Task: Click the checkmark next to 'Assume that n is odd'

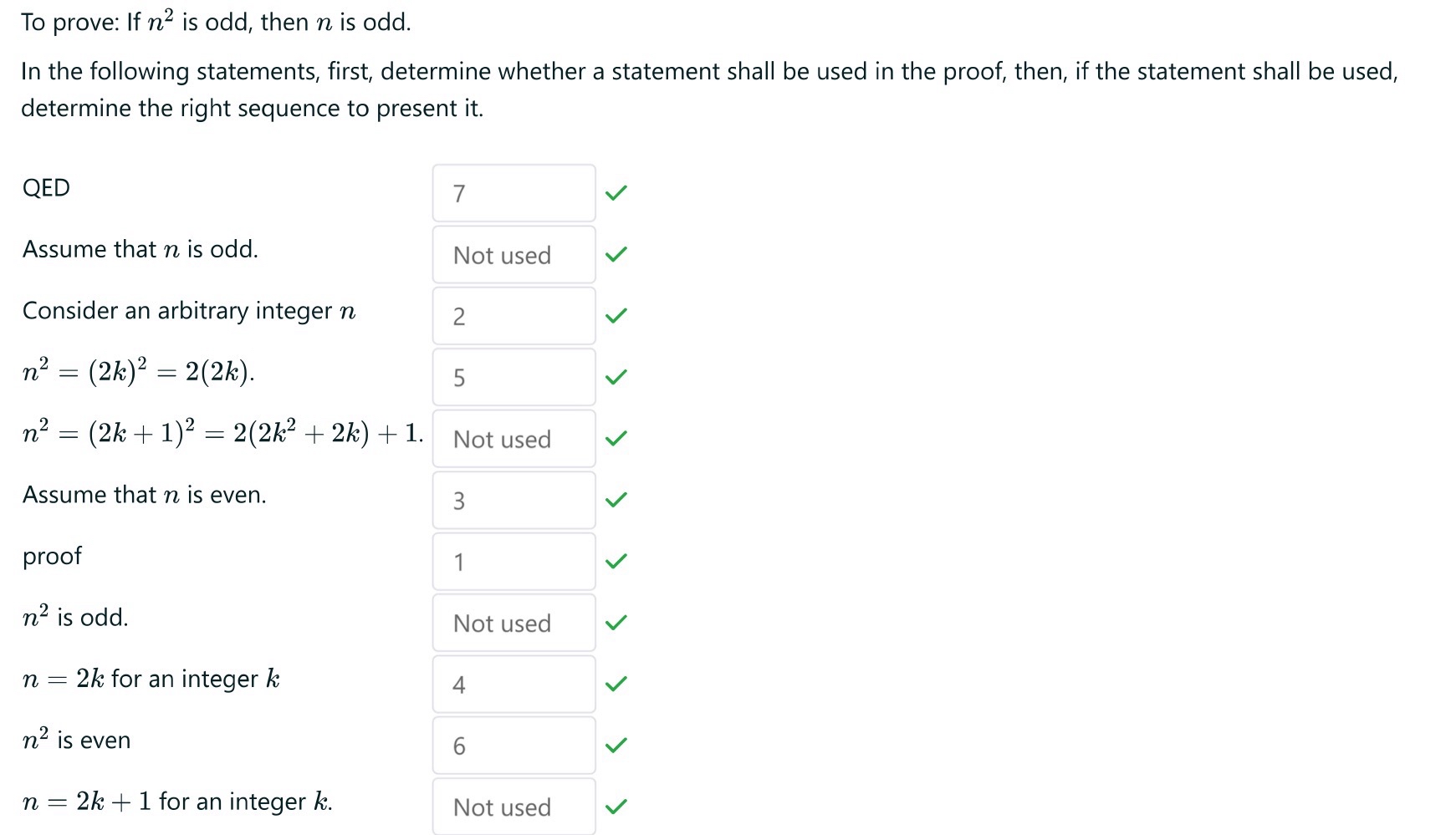Action: click(x=617, y=255)
